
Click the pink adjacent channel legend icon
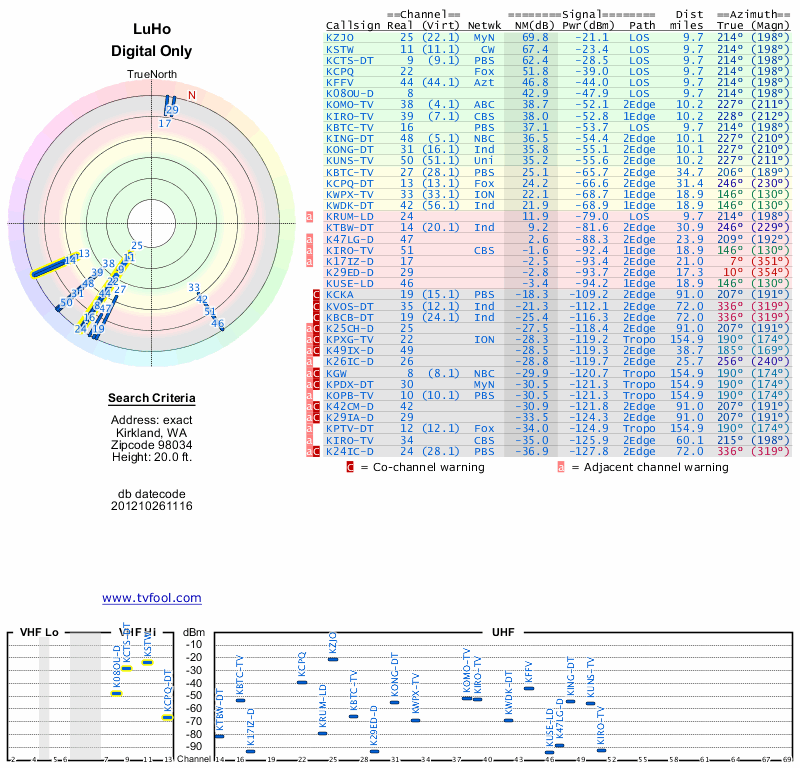click(561, 467)
